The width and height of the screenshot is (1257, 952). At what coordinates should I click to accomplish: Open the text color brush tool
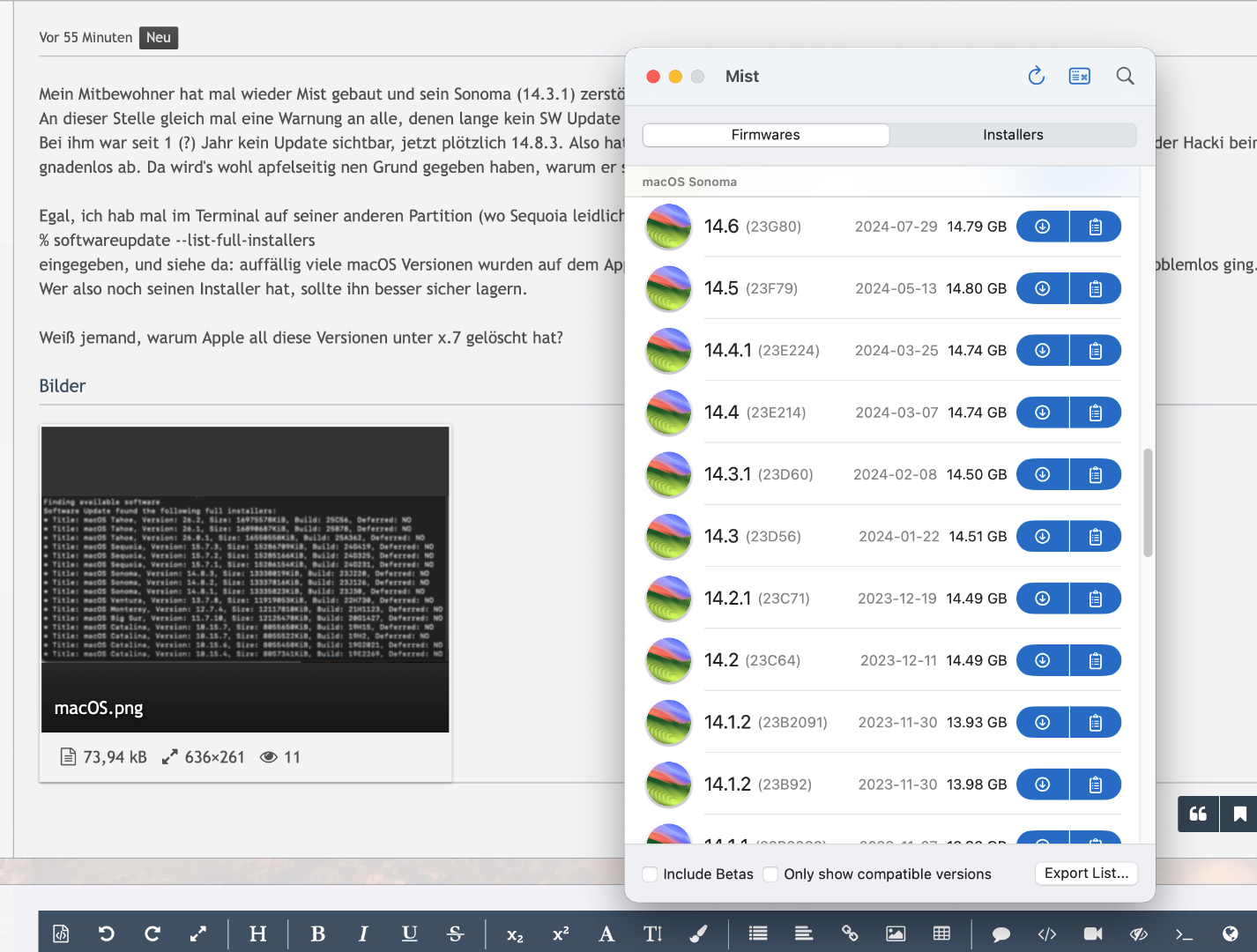[698, 933]
